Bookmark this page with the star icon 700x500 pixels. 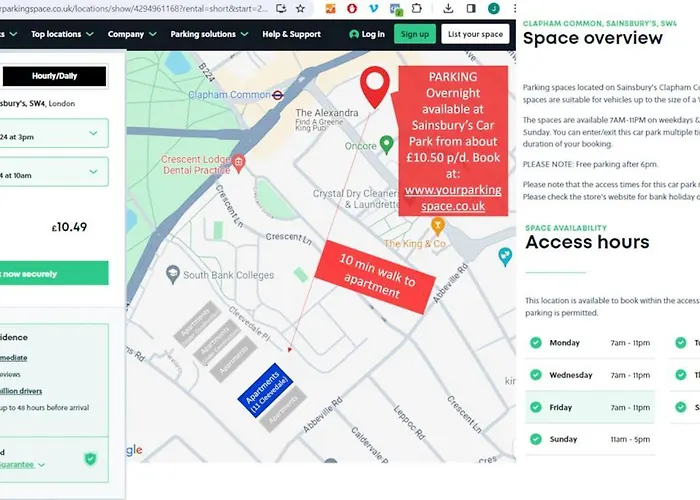[x=300, y=8]
